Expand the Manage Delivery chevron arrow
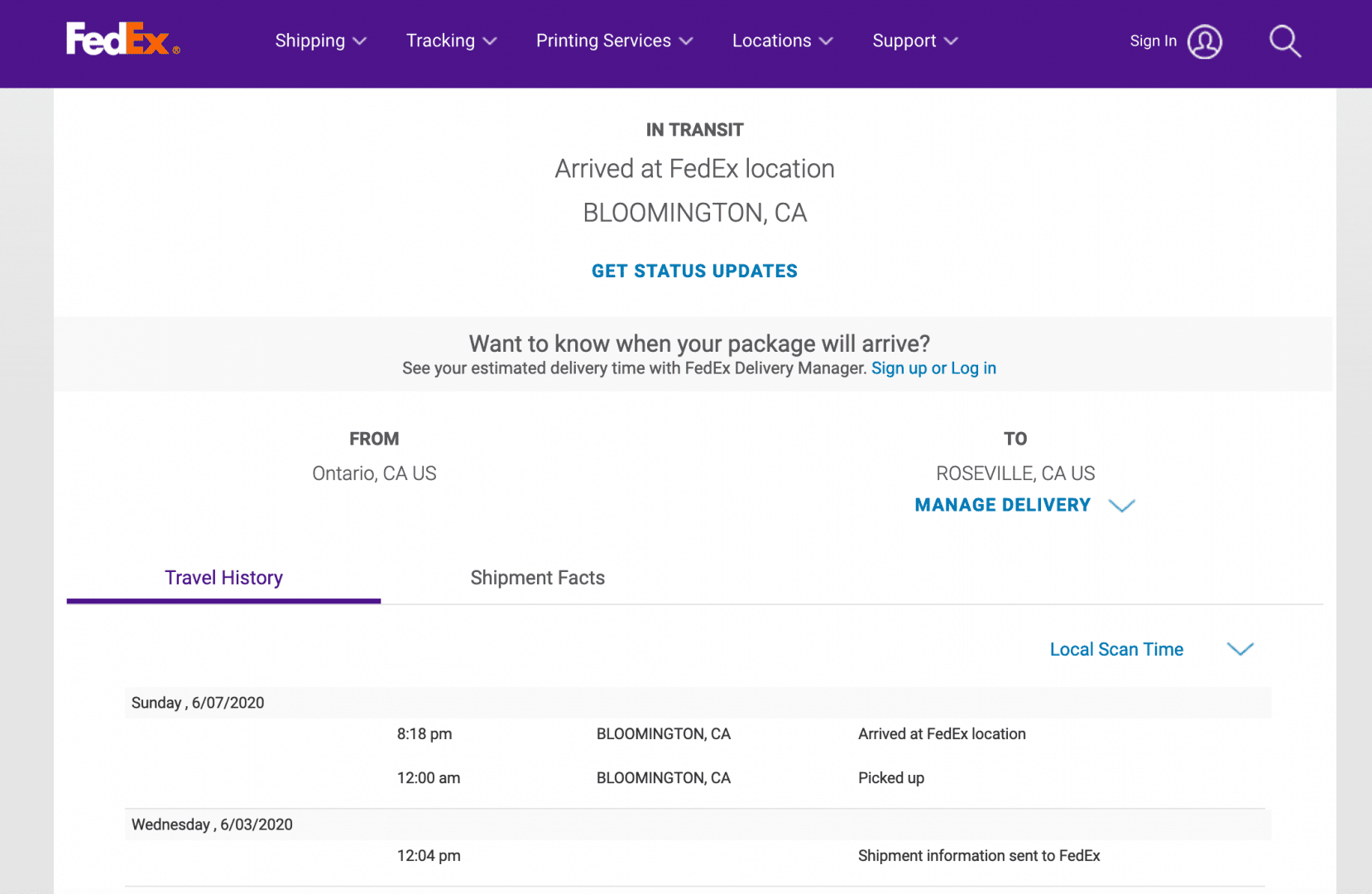Screen dimensions: 1372x894 click(1121, 506)
